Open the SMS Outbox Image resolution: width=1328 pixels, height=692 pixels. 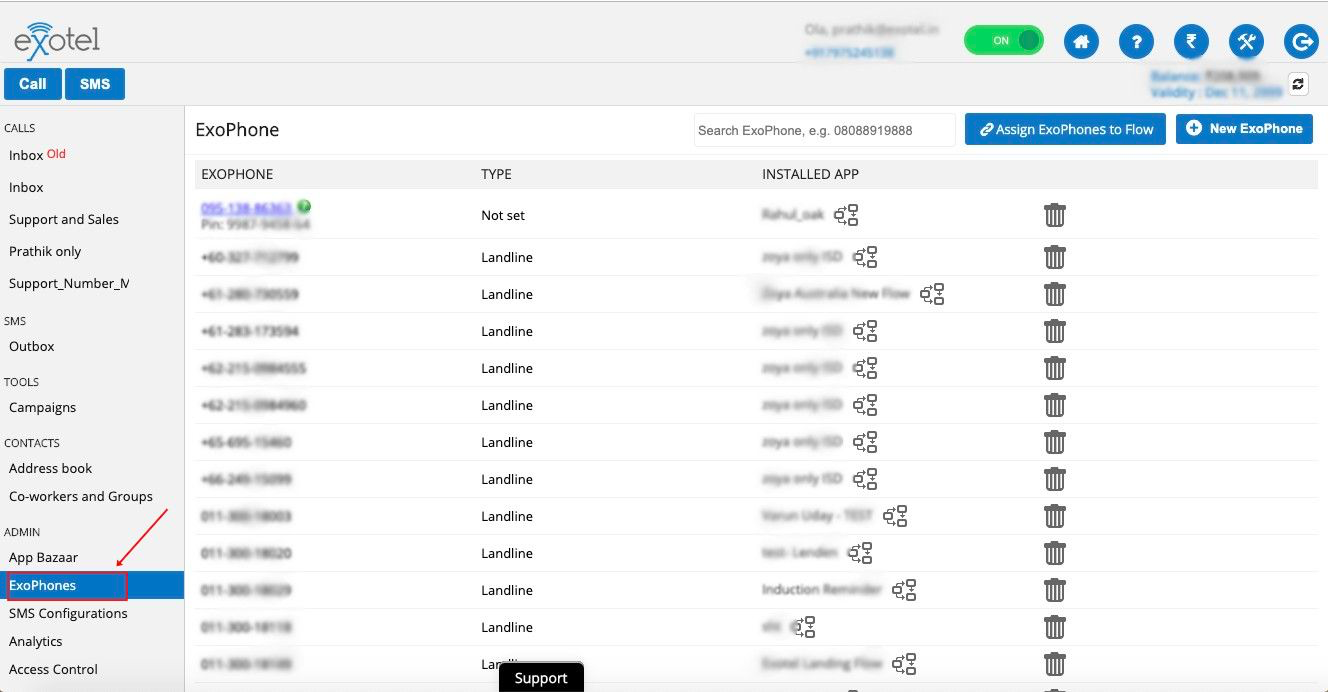[32, 347]
